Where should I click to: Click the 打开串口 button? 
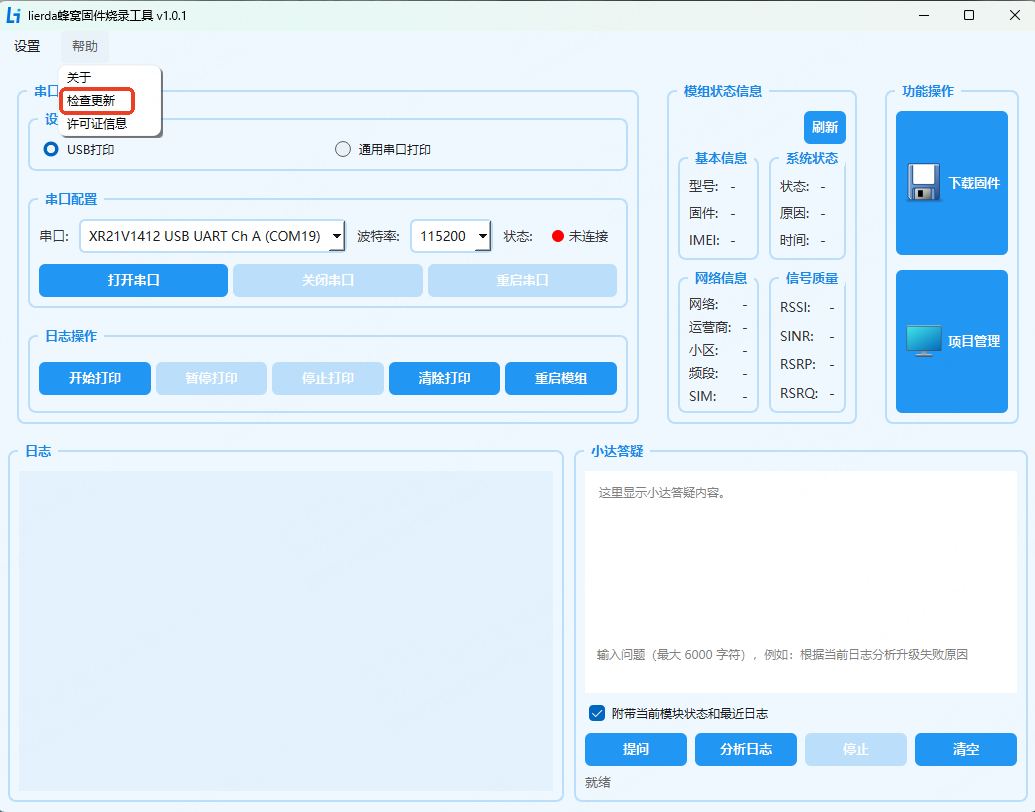coord(133,280)
